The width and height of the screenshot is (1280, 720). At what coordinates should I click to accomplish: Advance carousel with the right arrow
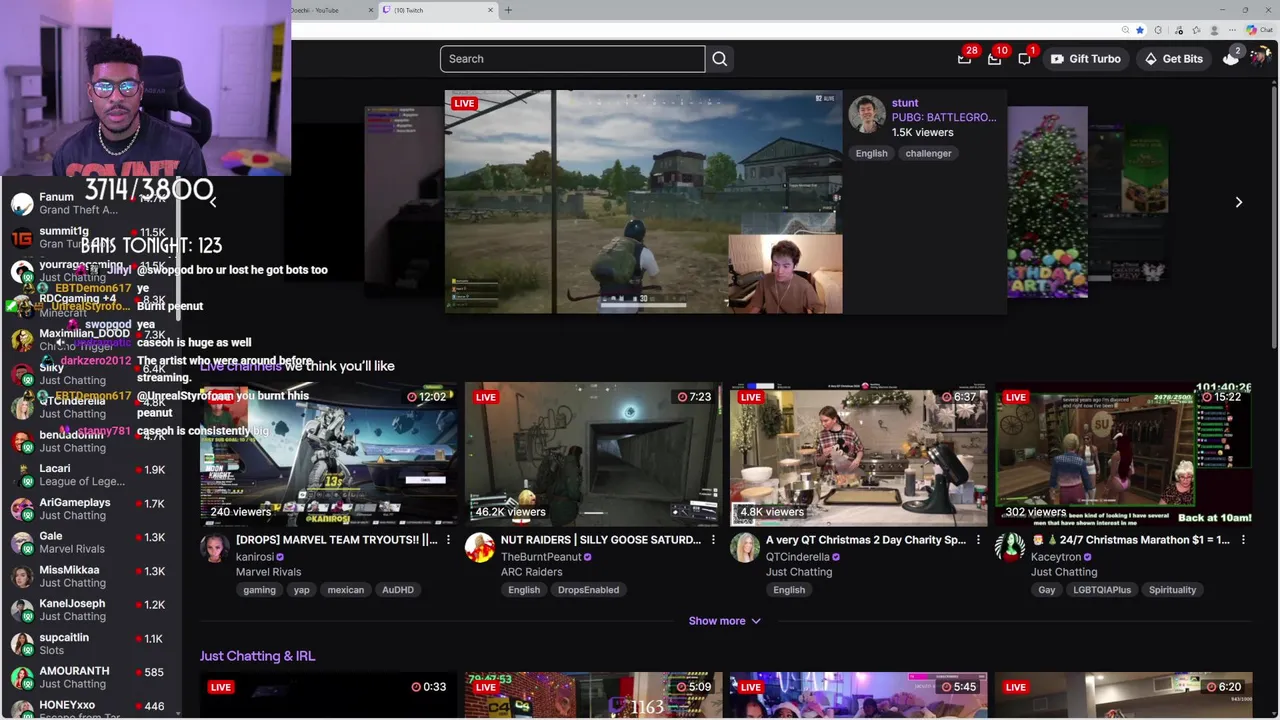pyautogui.click(x=1238, y=202)
